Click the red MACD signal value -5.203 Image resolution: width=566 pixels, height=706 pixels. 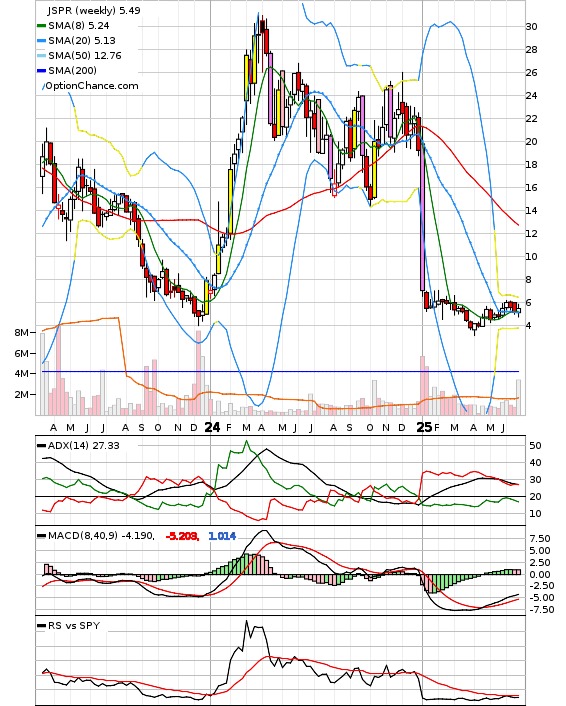[182, 536]
